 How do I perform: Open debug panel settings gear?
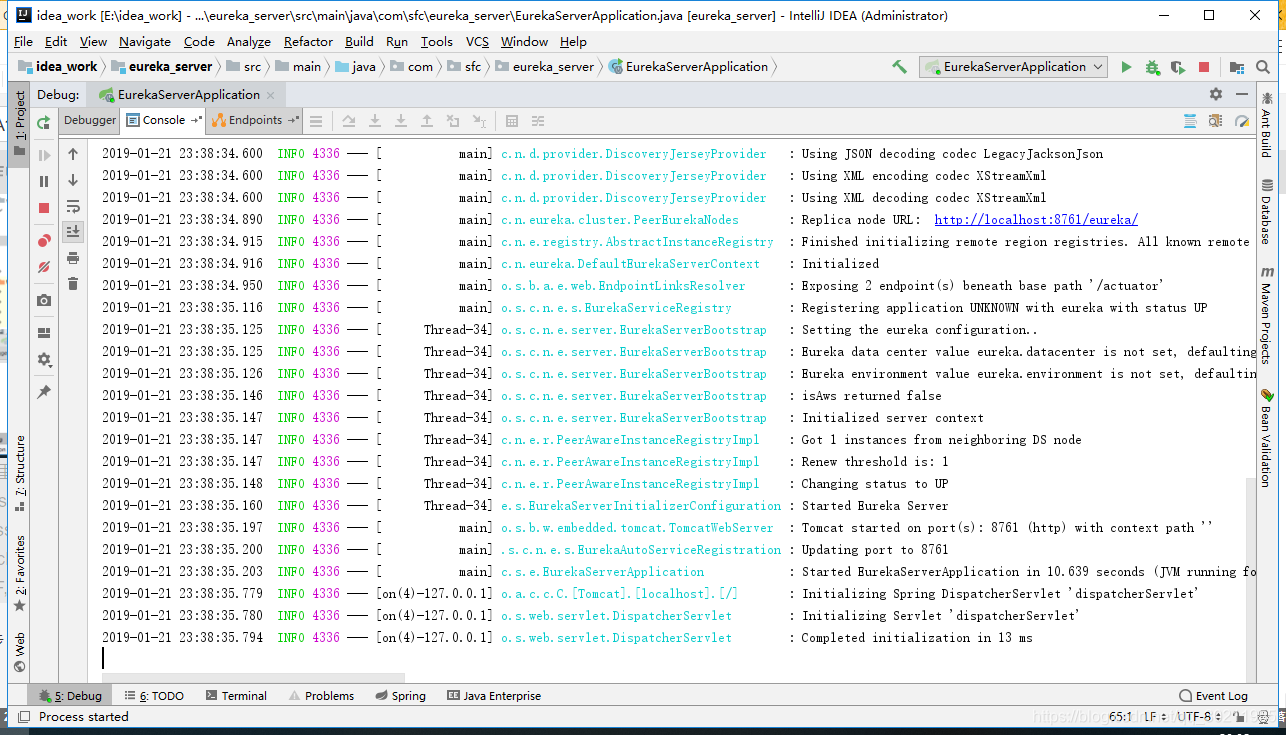pos(1216,94)
